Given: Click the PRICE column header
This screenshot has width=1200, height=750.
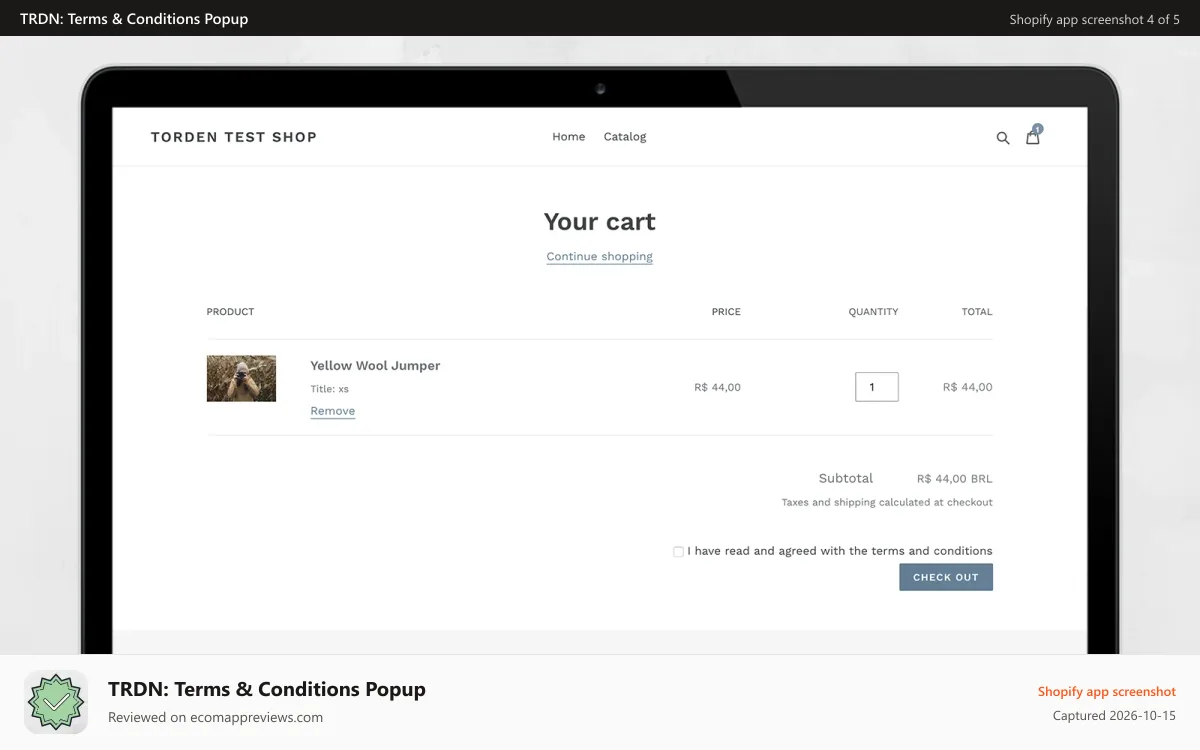Looking at the screenshot, I should (726, 312).
